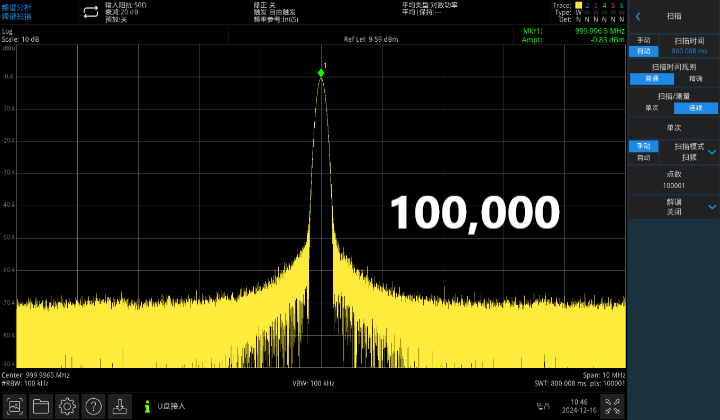Open system settings gear icon
The height and width of the screenshot is (420, 720).
click(67, 406)
